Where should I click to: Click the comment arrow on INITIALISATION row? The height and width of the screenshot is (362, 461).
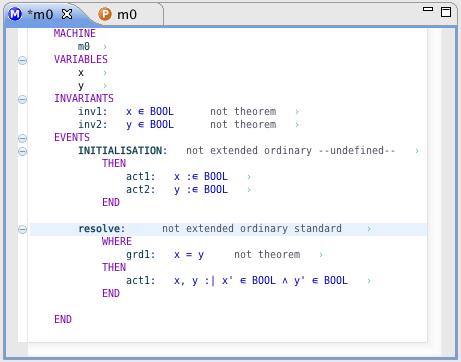point(417,151)
